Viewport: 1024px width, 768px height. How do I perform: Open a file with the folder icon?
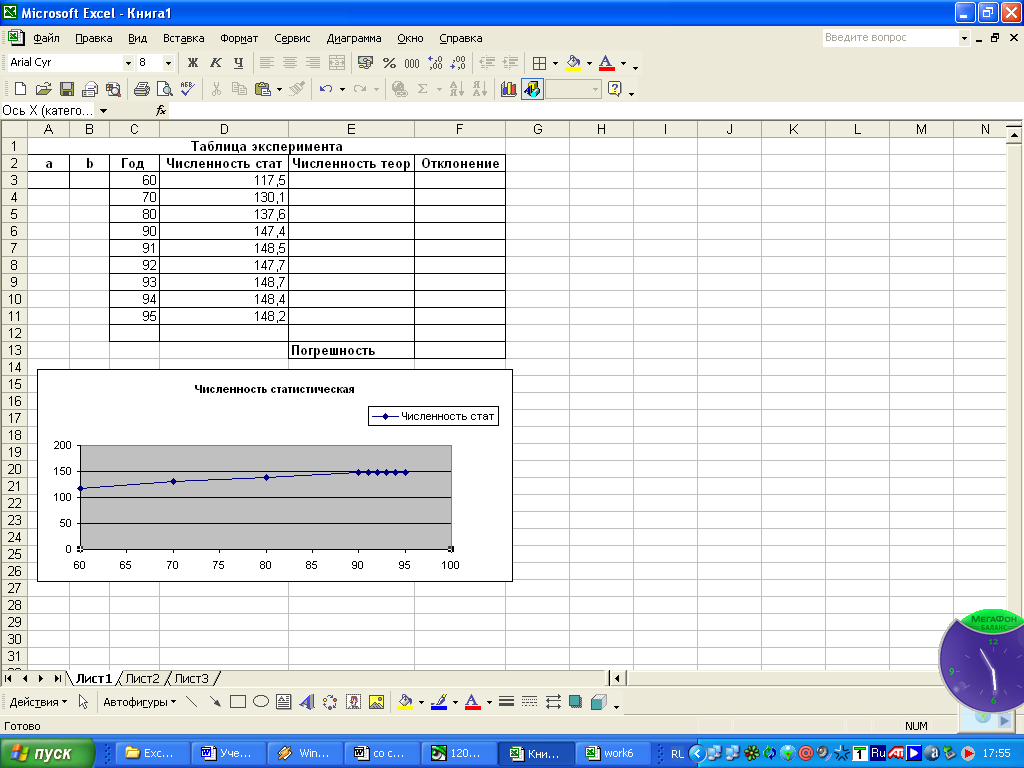[x=43, y=89]
